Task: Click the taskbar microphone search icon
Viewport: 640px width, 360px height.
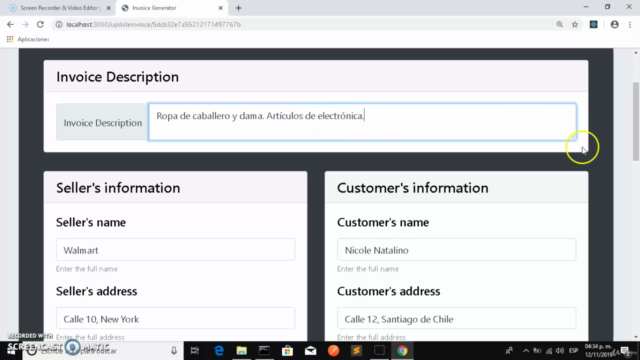Action: click(174, 351)
